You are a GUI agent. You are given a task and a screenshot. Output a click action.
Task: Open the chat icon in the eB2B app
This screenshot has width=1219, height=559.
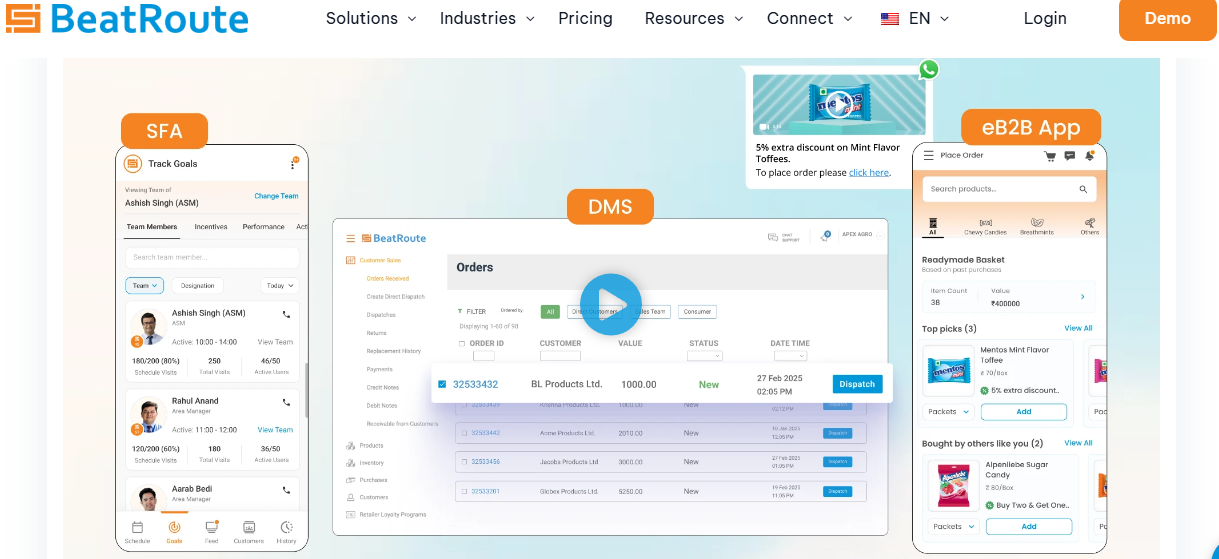[x=1070, y=156]
